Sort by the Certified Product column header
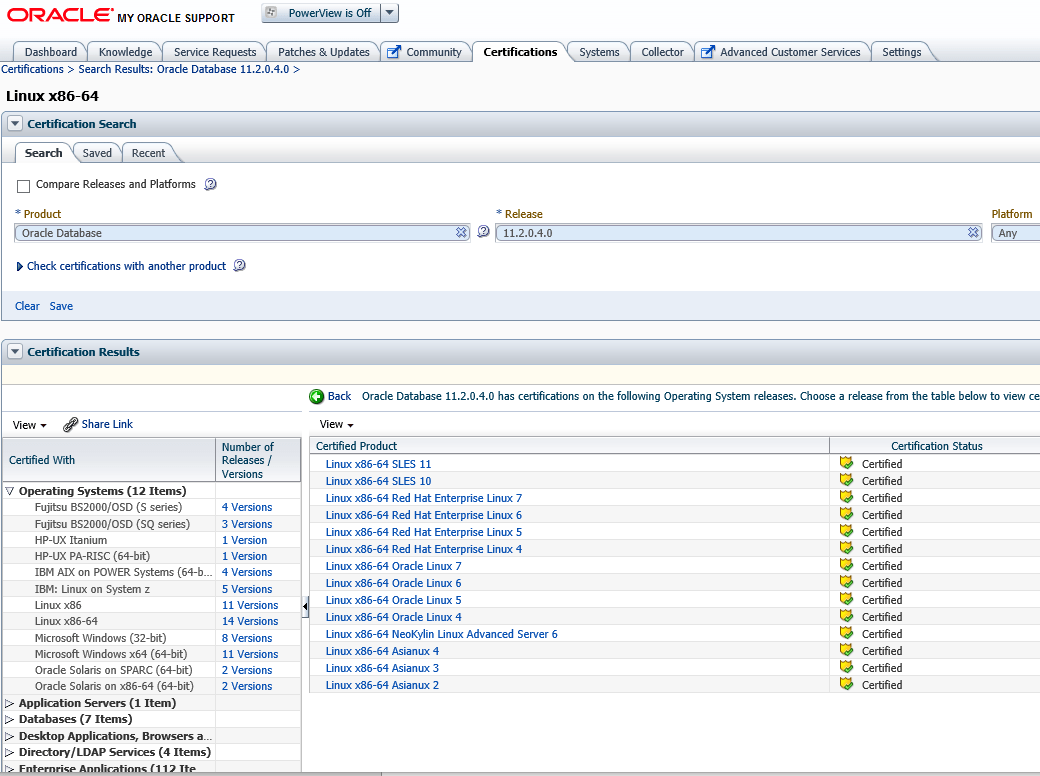The width and height of the screenshot is (1040, 776). 569,446
